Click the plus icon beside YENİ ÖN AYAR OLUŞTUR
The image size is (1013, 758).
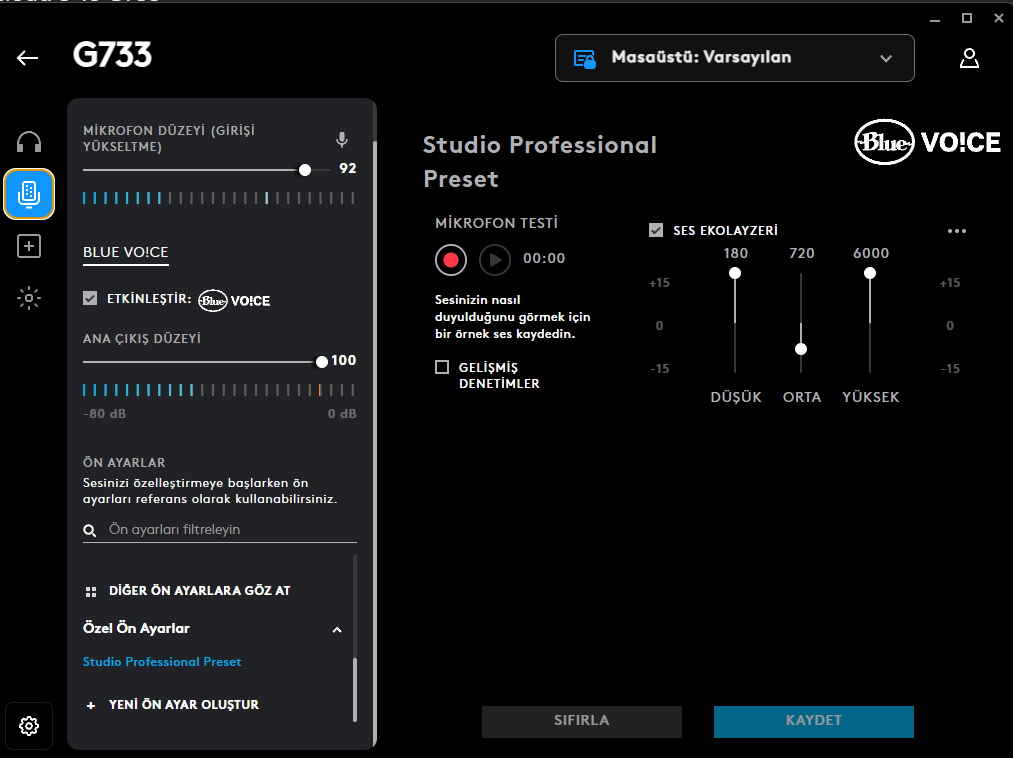(x=91, y=705)
